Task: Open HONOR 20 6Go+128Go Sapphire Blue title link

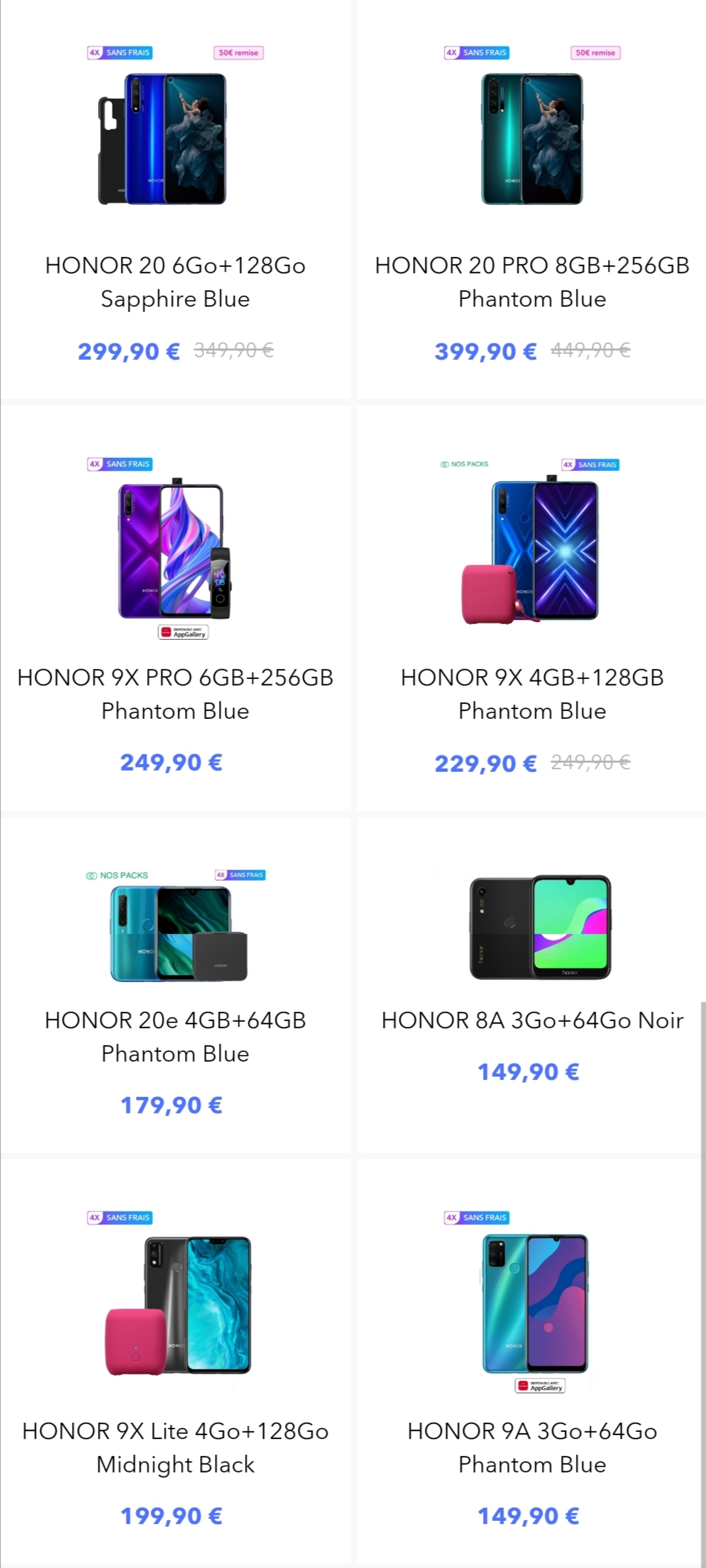Action: pyautogui.click(x=175, y=282)
